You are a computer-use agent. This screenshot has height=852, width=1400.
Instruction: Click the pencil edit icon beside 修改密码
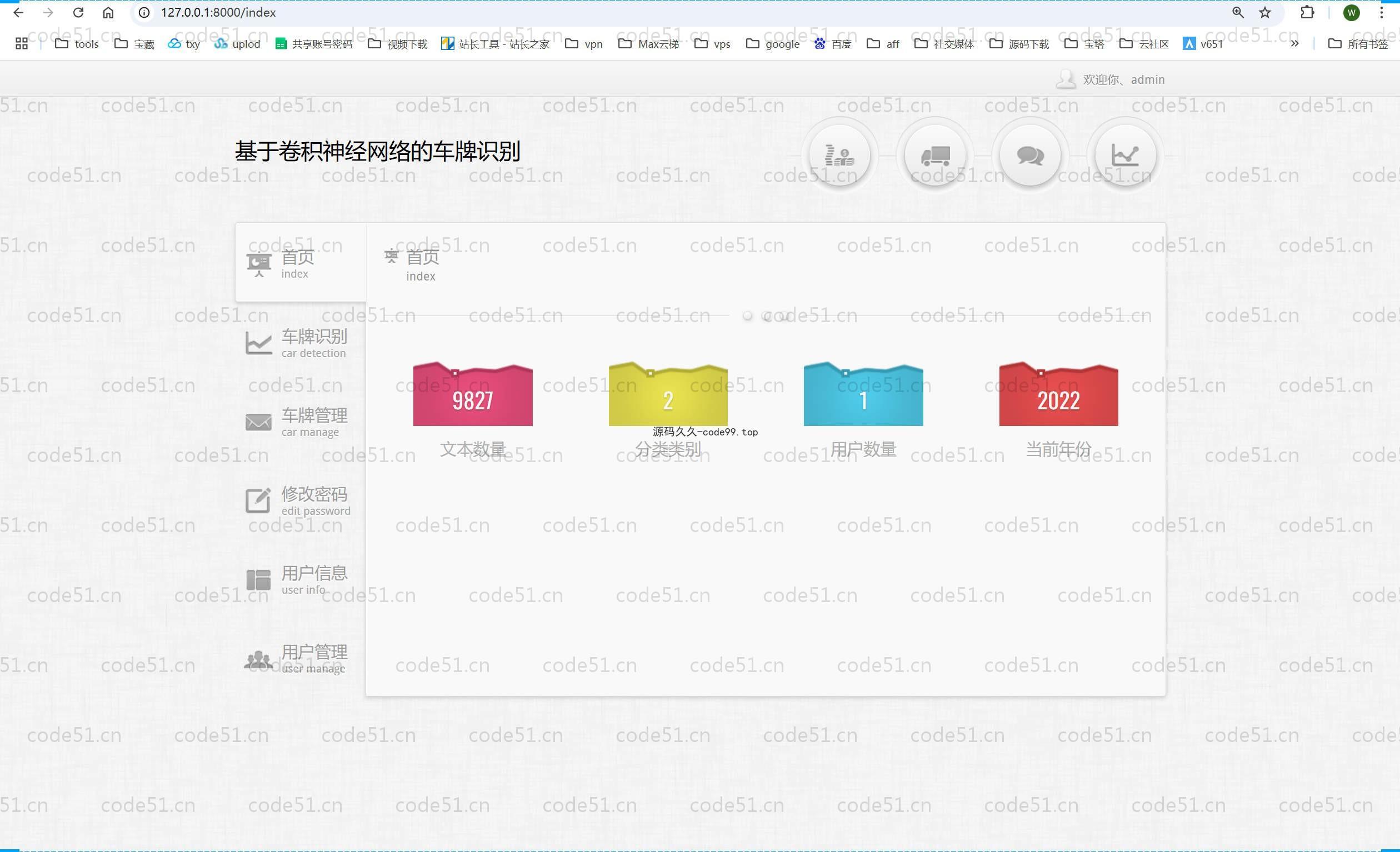(258, 500)
